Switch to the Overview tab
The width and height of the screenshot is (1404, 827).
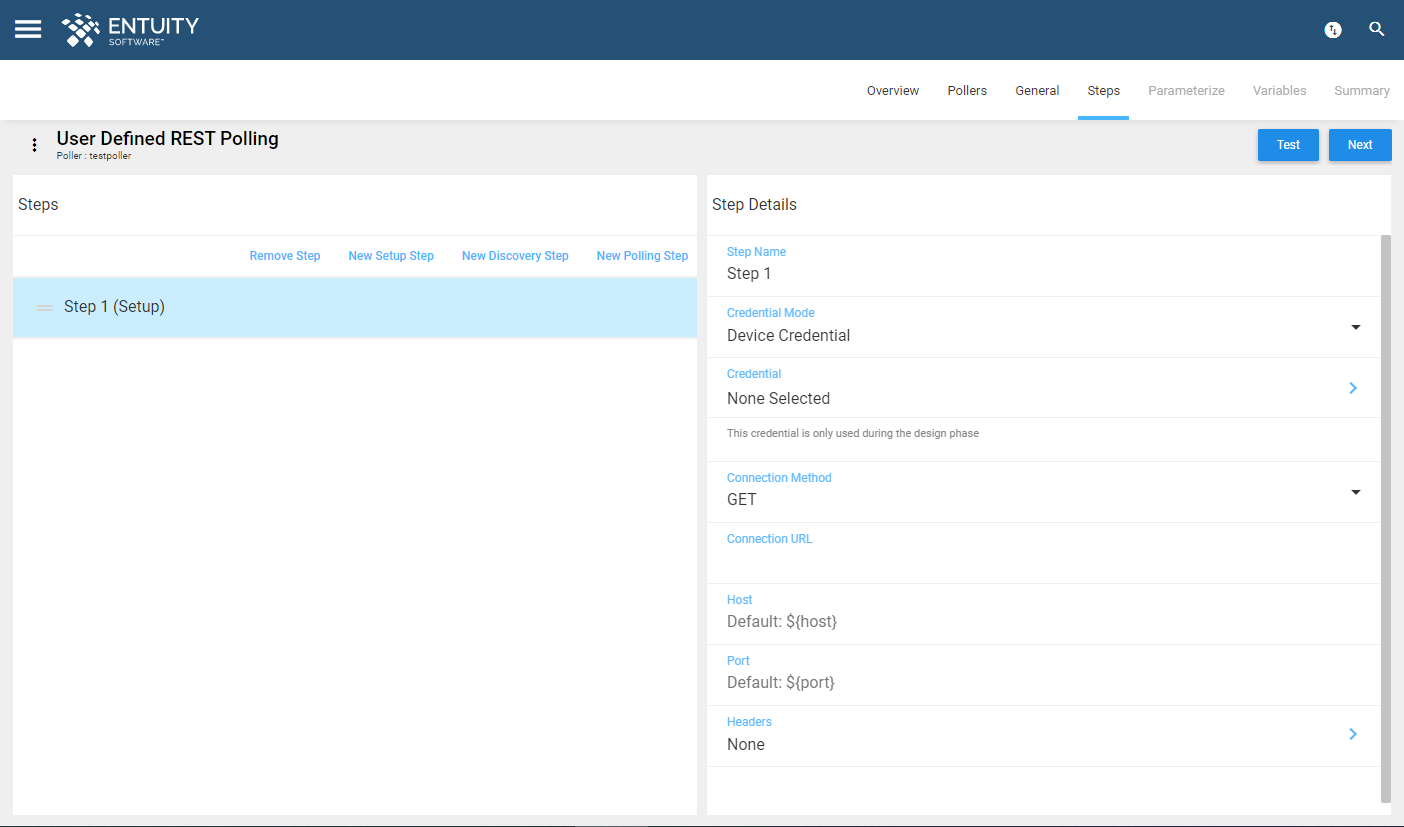[x=893, y=91]
